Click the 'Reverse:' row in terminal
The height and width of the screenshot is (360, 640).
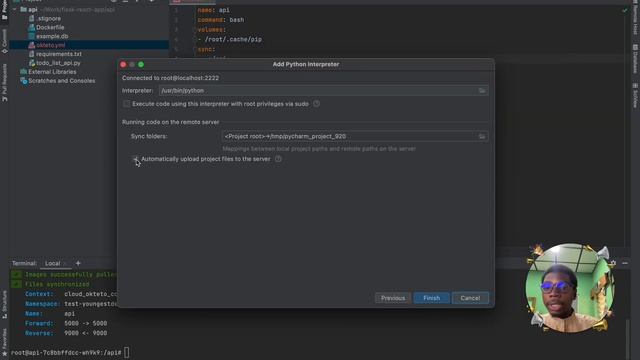66,333
